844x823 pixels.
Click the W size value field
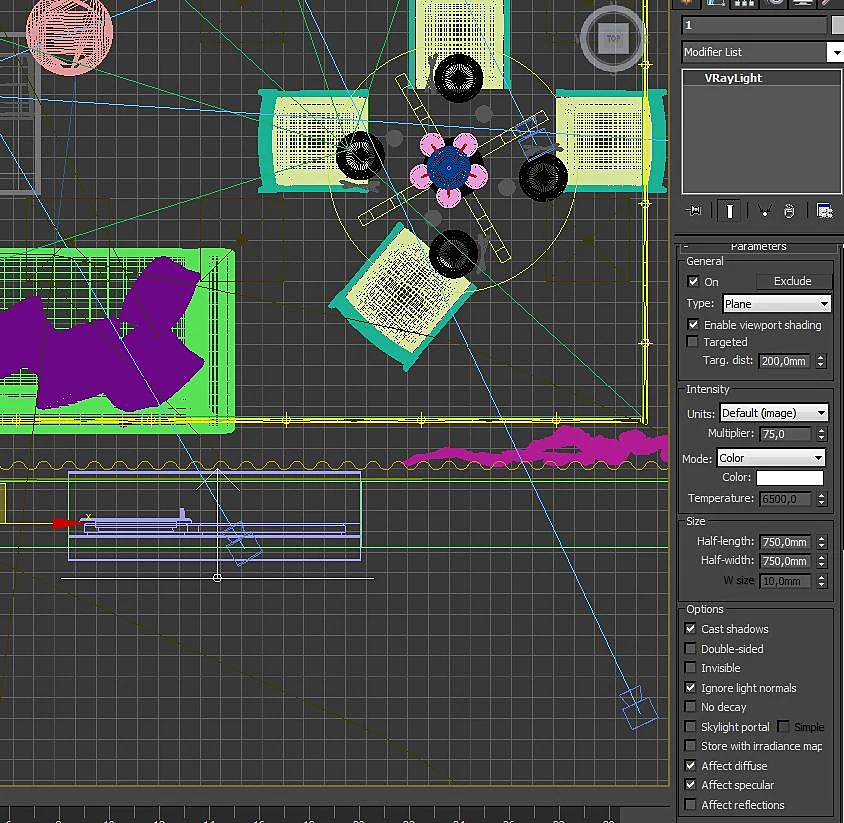[785, 581]
